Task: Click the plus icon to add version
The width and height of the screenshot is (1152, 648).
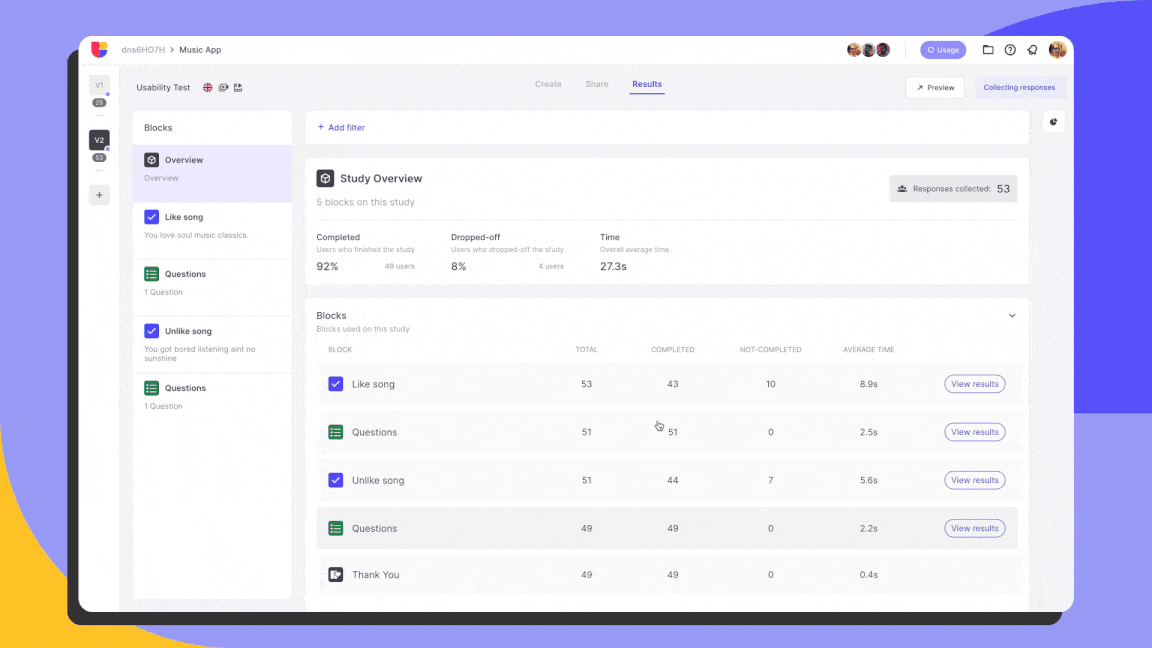Action: click(x=99, y=195)
